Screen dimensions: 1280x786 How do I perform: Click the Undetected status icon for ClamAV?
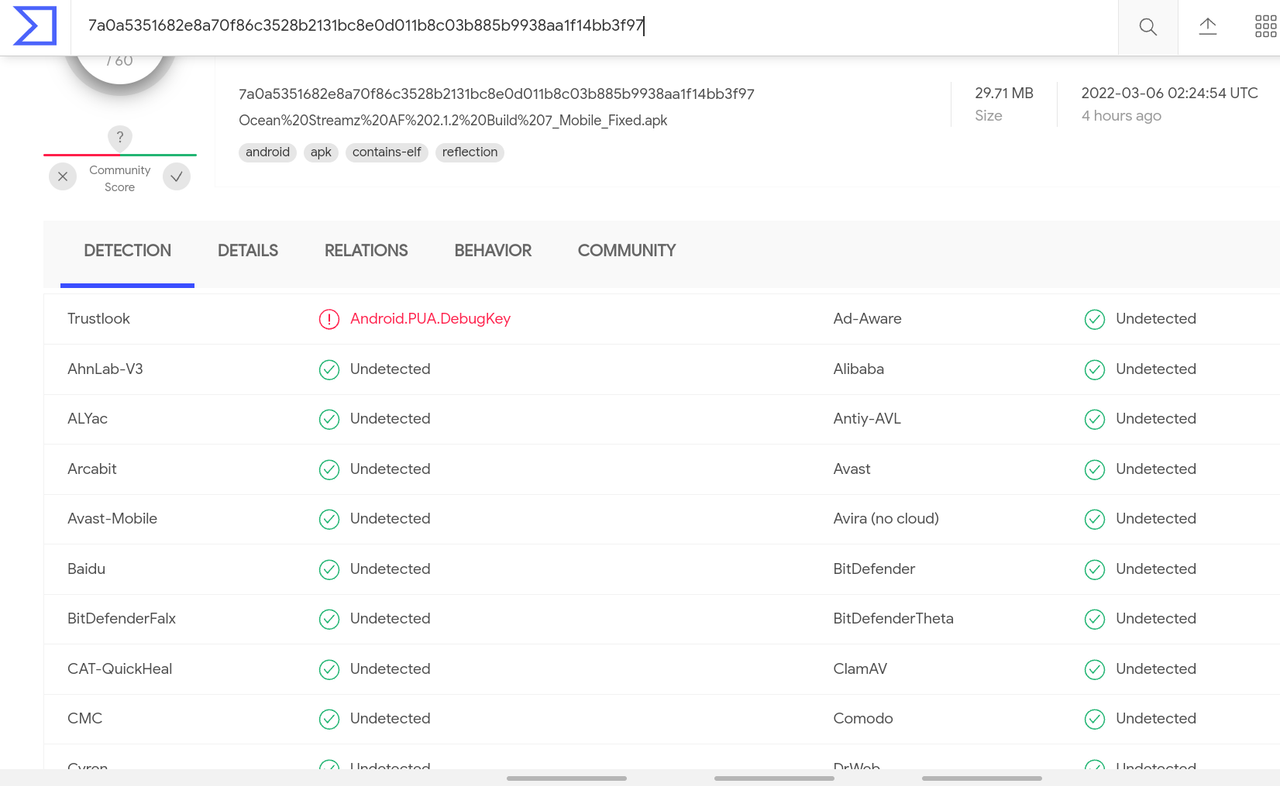pos(1094,669)
